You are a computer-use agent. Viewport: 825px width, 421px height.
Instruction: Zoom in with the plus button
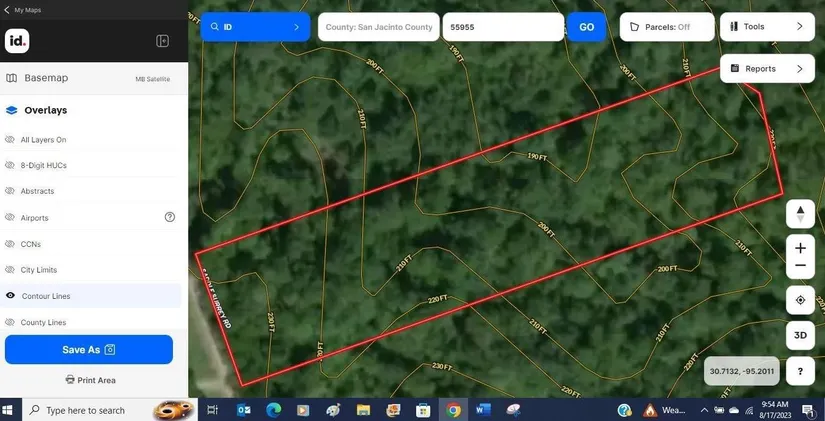point(800,248)
